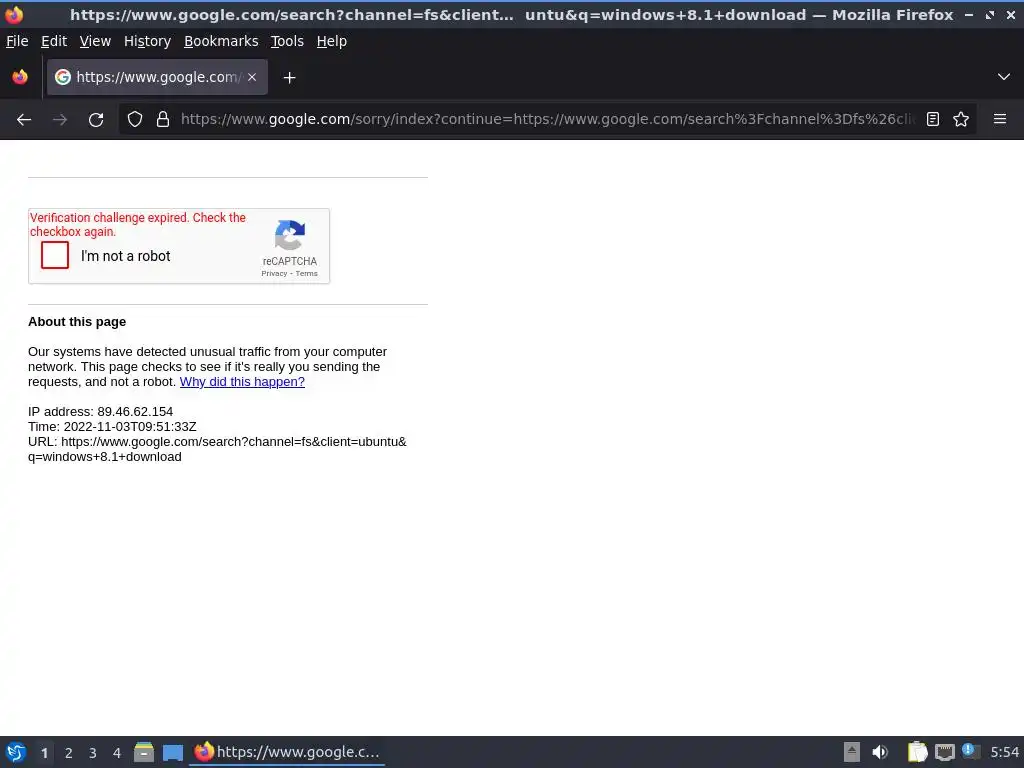Viewport: 1024px width, 768px height.
Task: Select the google.com browser tab
Action: tap(157, 77)
